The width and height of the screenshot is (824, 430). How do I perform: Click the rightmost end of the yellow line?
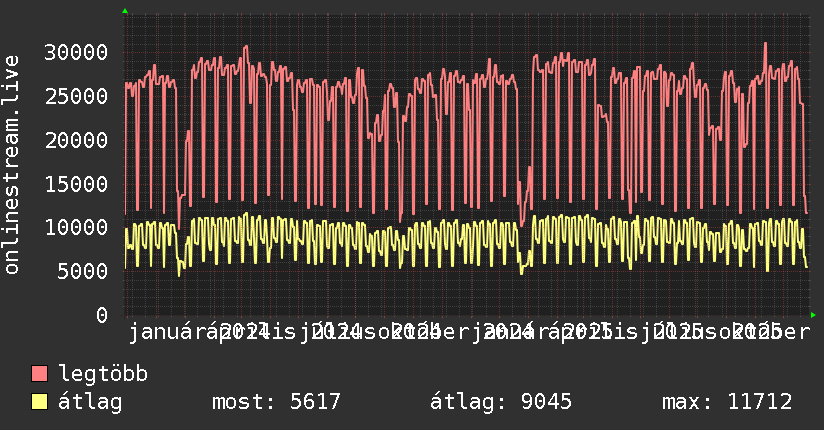807,266
